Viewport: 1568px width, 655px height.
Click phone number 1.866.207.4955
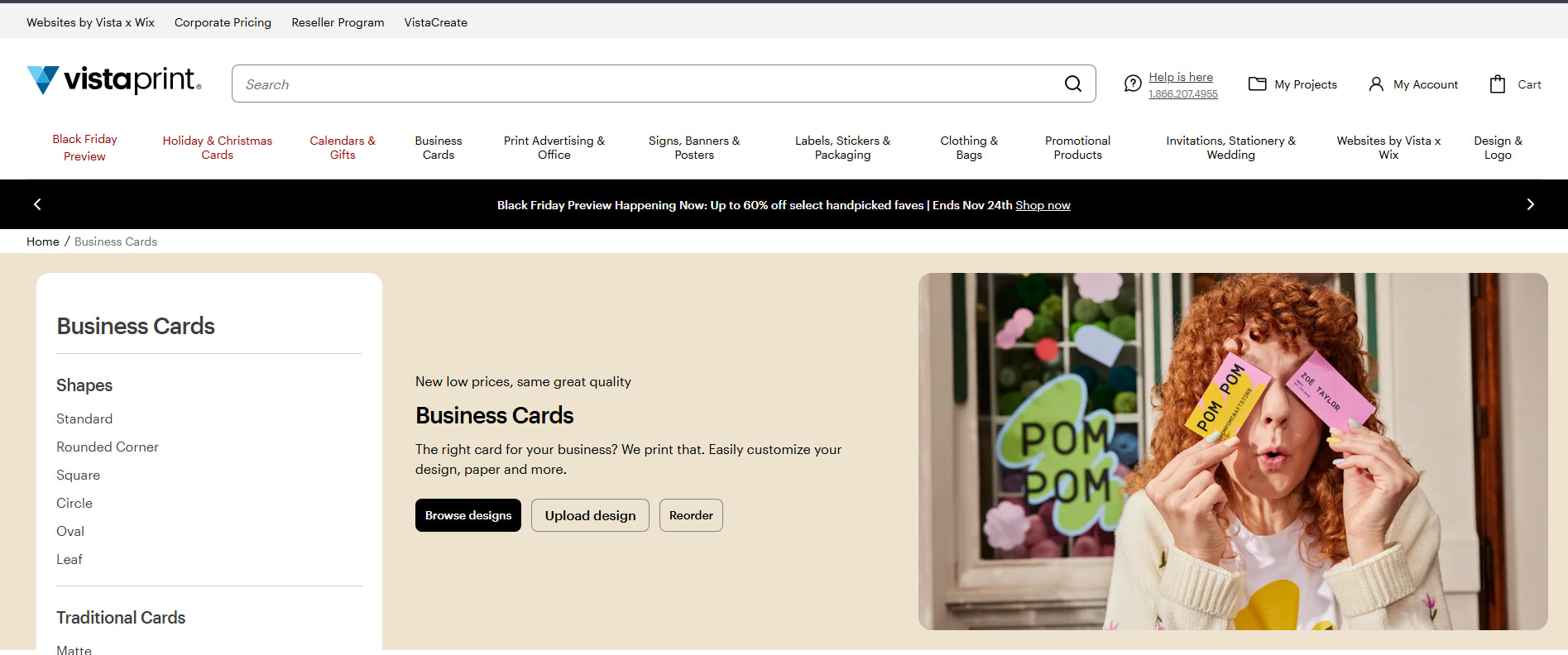tap(1183, 94)
